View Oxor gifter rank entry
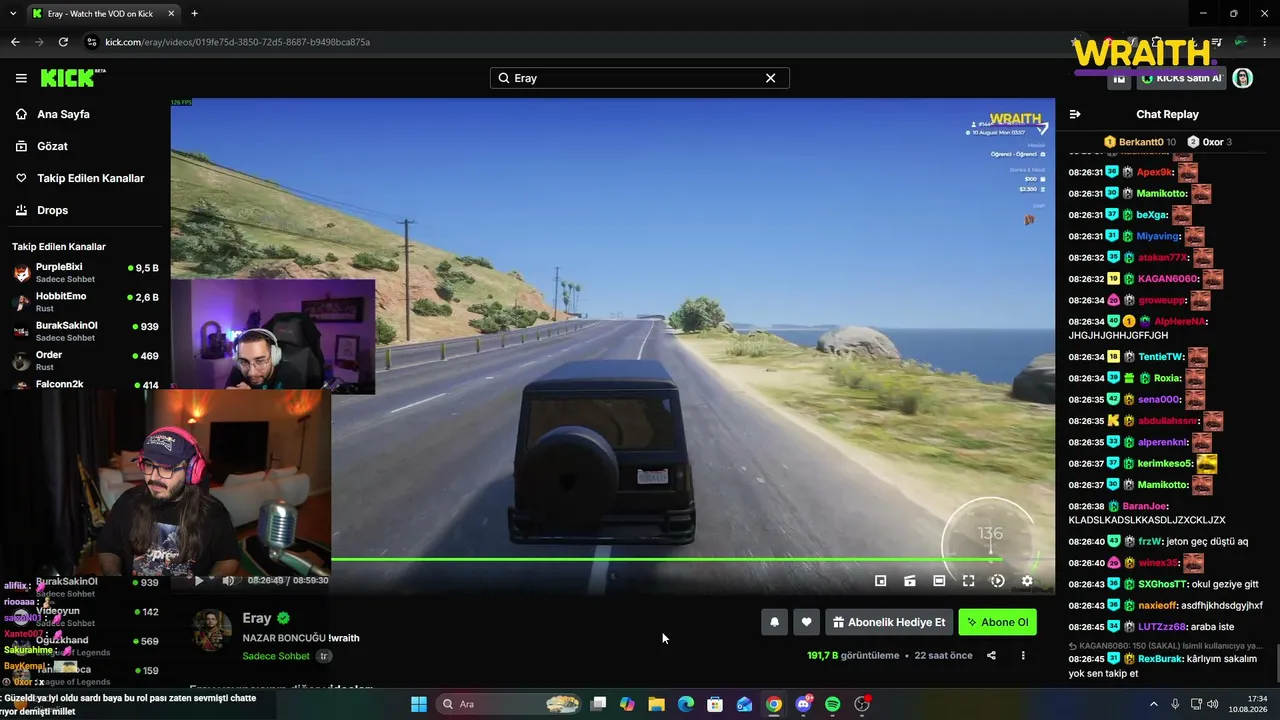 (1210, 142)
